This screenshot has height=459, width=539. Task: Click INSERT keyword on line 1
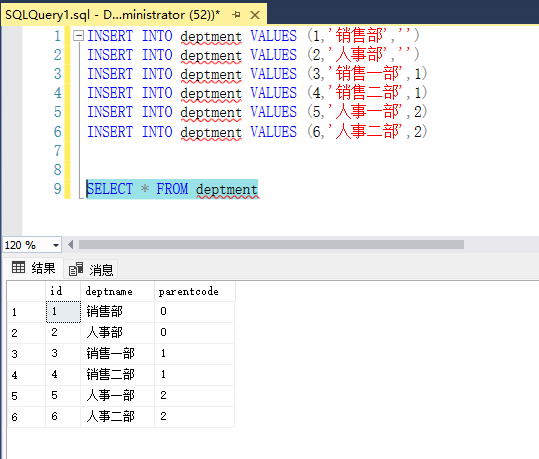pos(110,36)
